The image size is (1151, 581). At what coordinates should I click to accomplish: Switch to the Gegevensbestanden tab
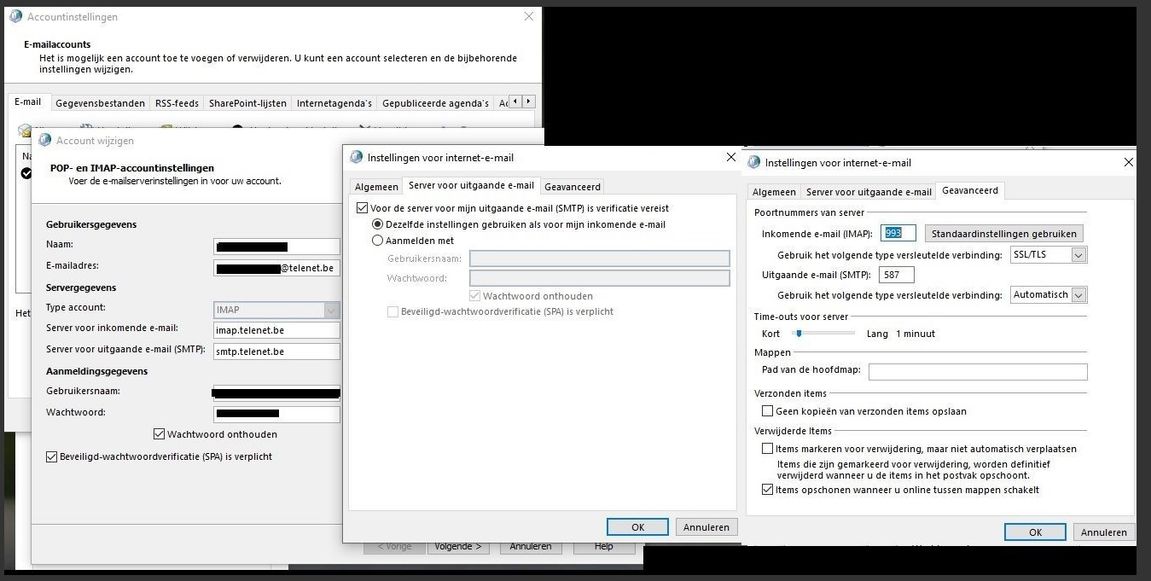pos(100,103)
